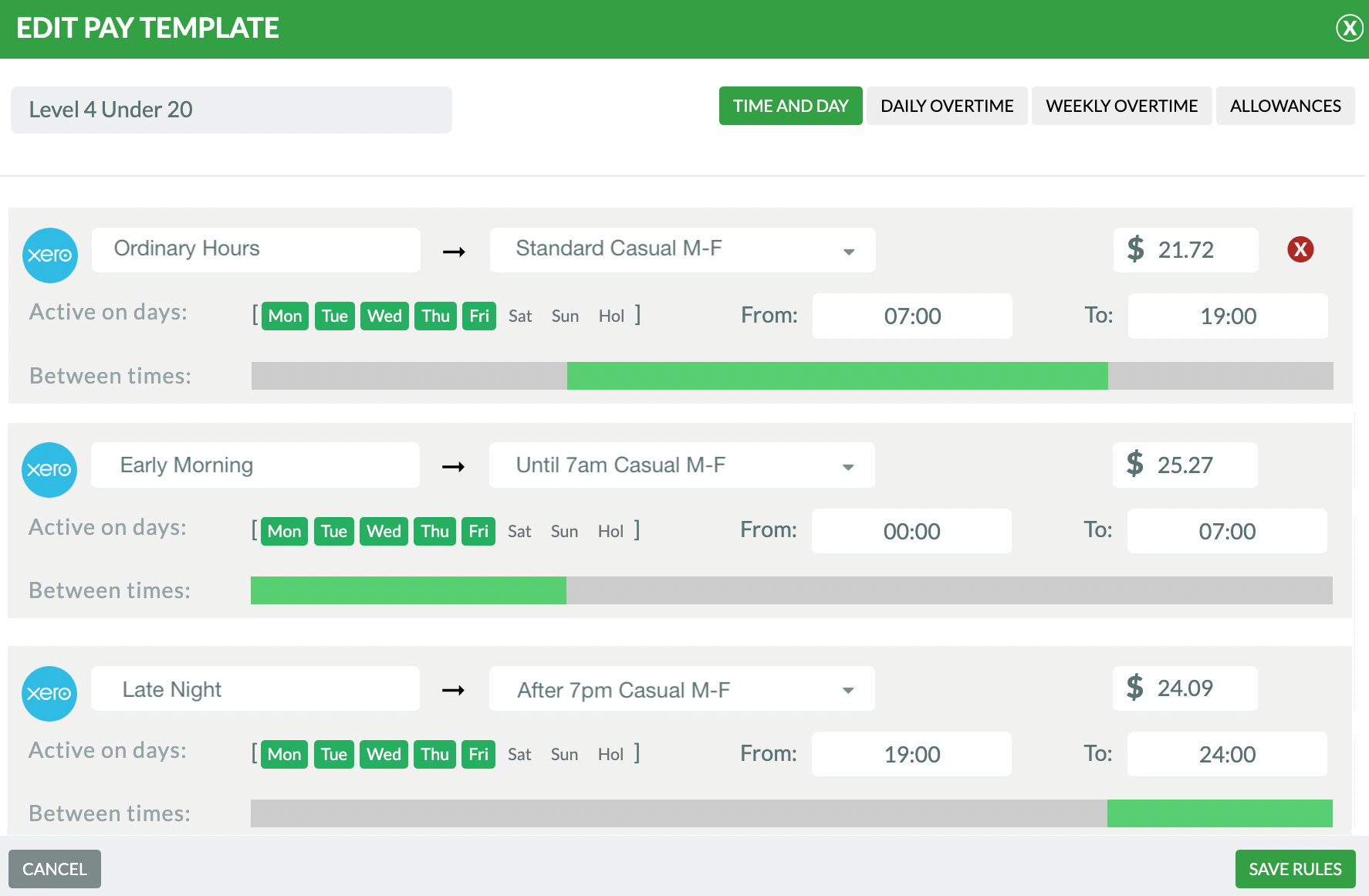Click the Level 4 Under 20 name field
Image resolution: width=1369 pixels, height=896 pixels.
231,110
